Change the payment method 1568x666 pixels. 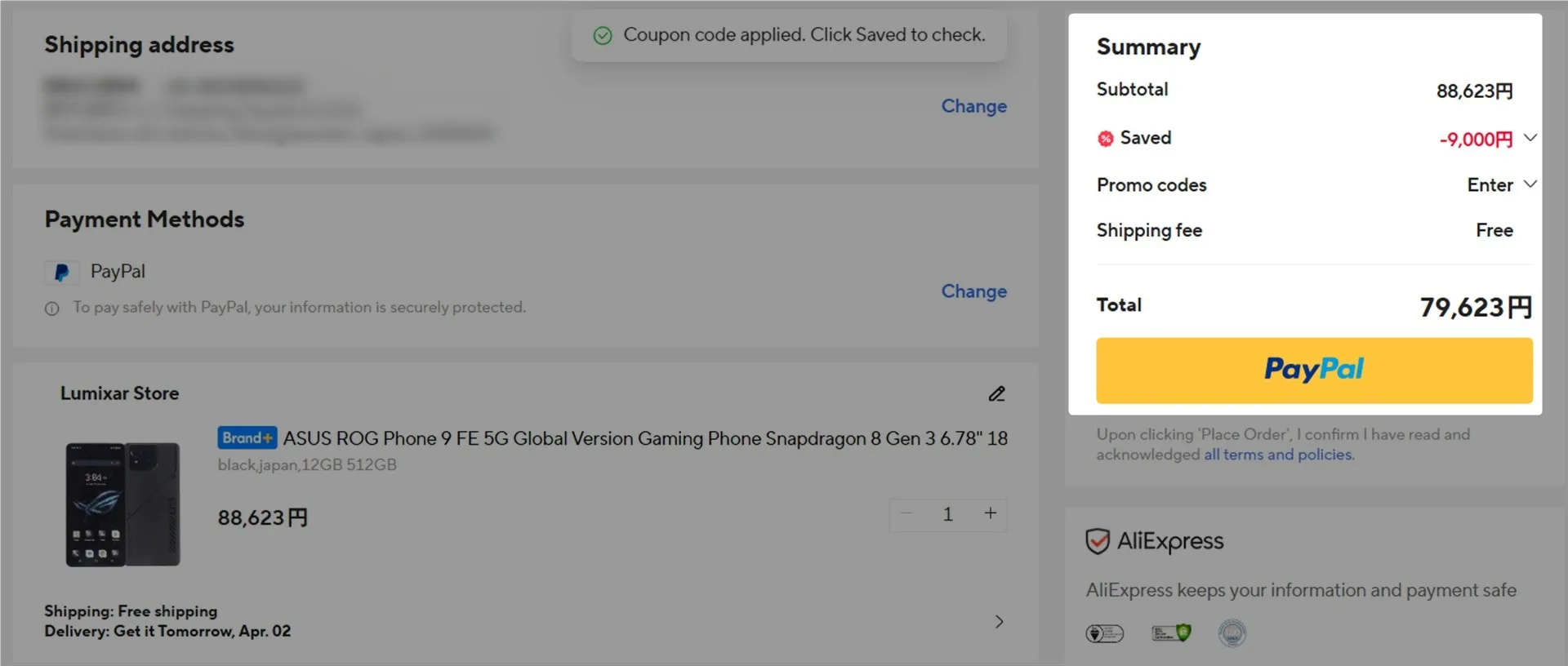[x=973, y=291]
